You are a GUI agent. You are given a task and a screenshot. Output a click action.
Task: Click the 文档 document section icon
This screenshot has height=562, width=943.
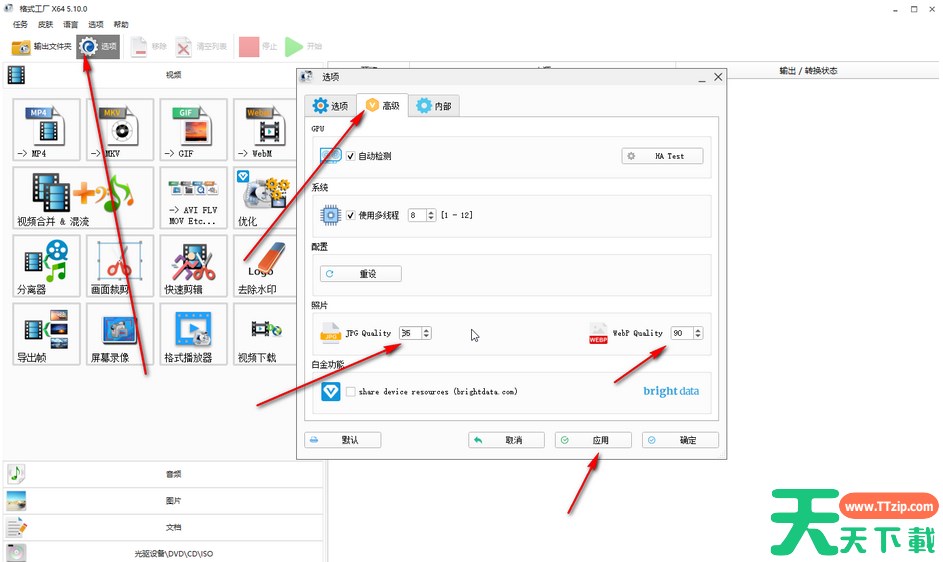16,527
